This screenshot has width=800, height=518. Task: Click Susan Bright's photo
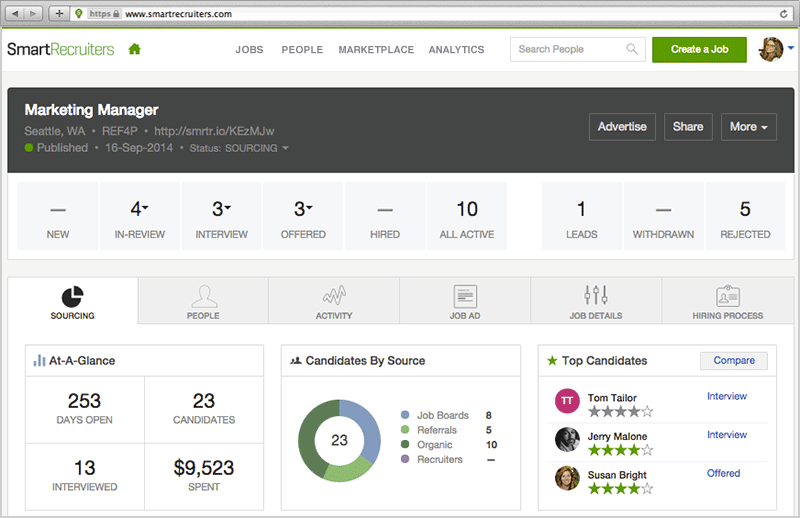567,478
